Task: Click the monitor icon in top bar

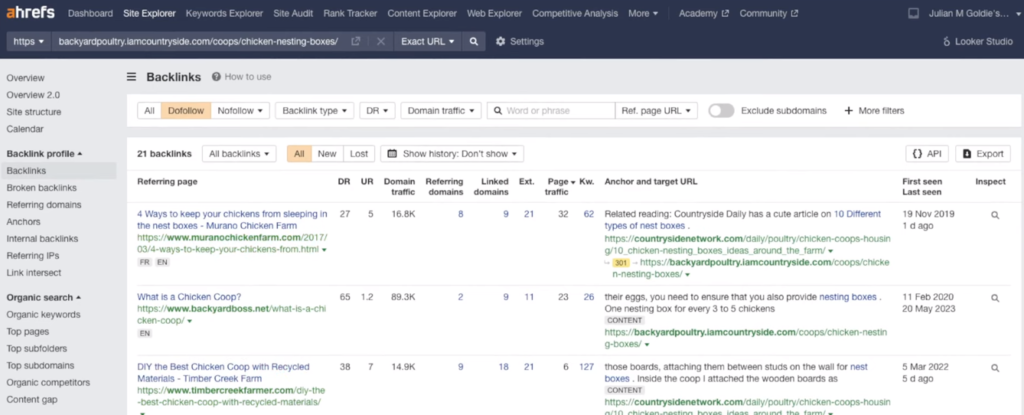Action: click(x=914, y=13)
